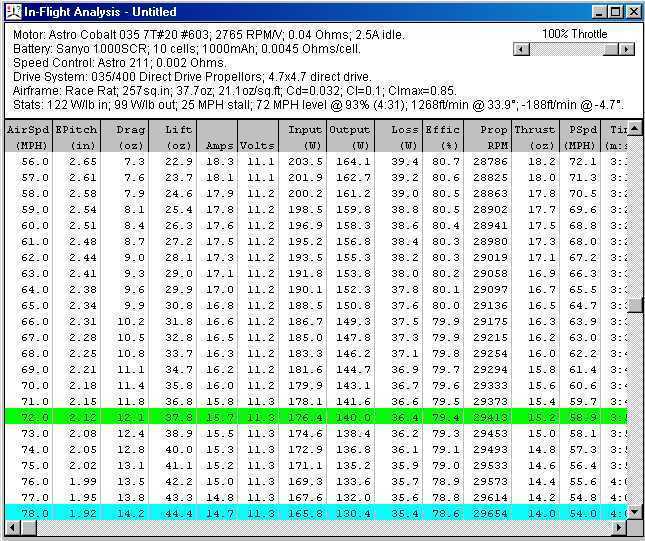Select the AirSpd column header
Screen dimensions: 645x541
tap(27, 136)
